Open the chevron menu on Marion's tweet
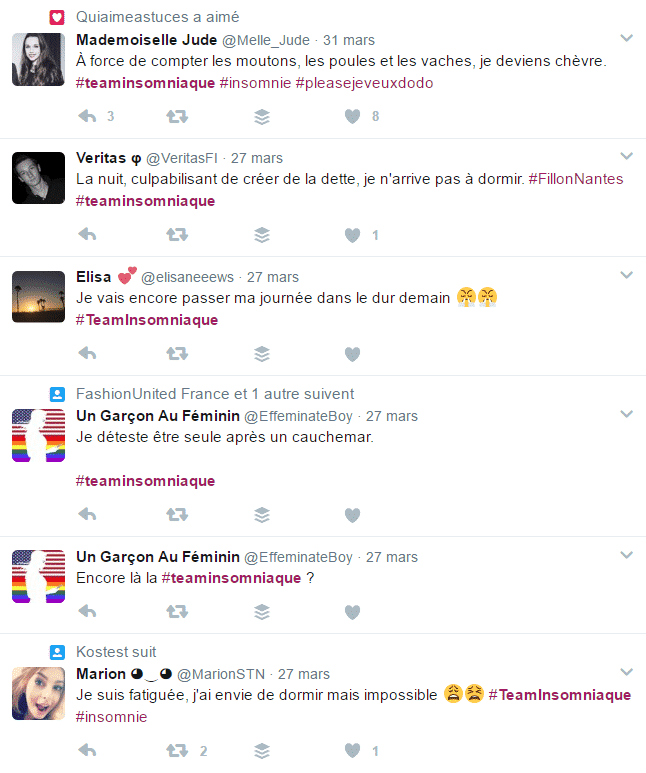The width and height of the screenshot is (646, 773). [x=626, y=672]
